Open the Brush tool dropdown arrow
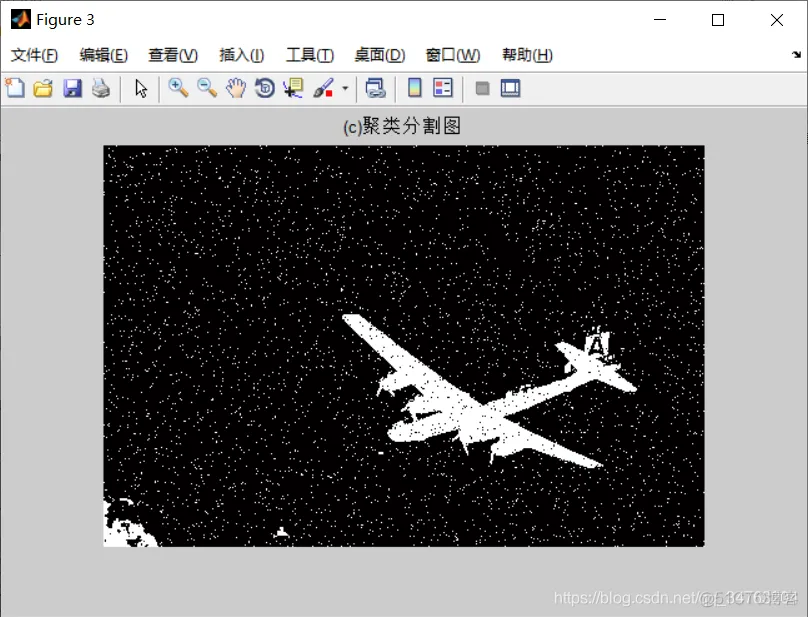This screenshot has height=617, width=808. click(345, 88)
